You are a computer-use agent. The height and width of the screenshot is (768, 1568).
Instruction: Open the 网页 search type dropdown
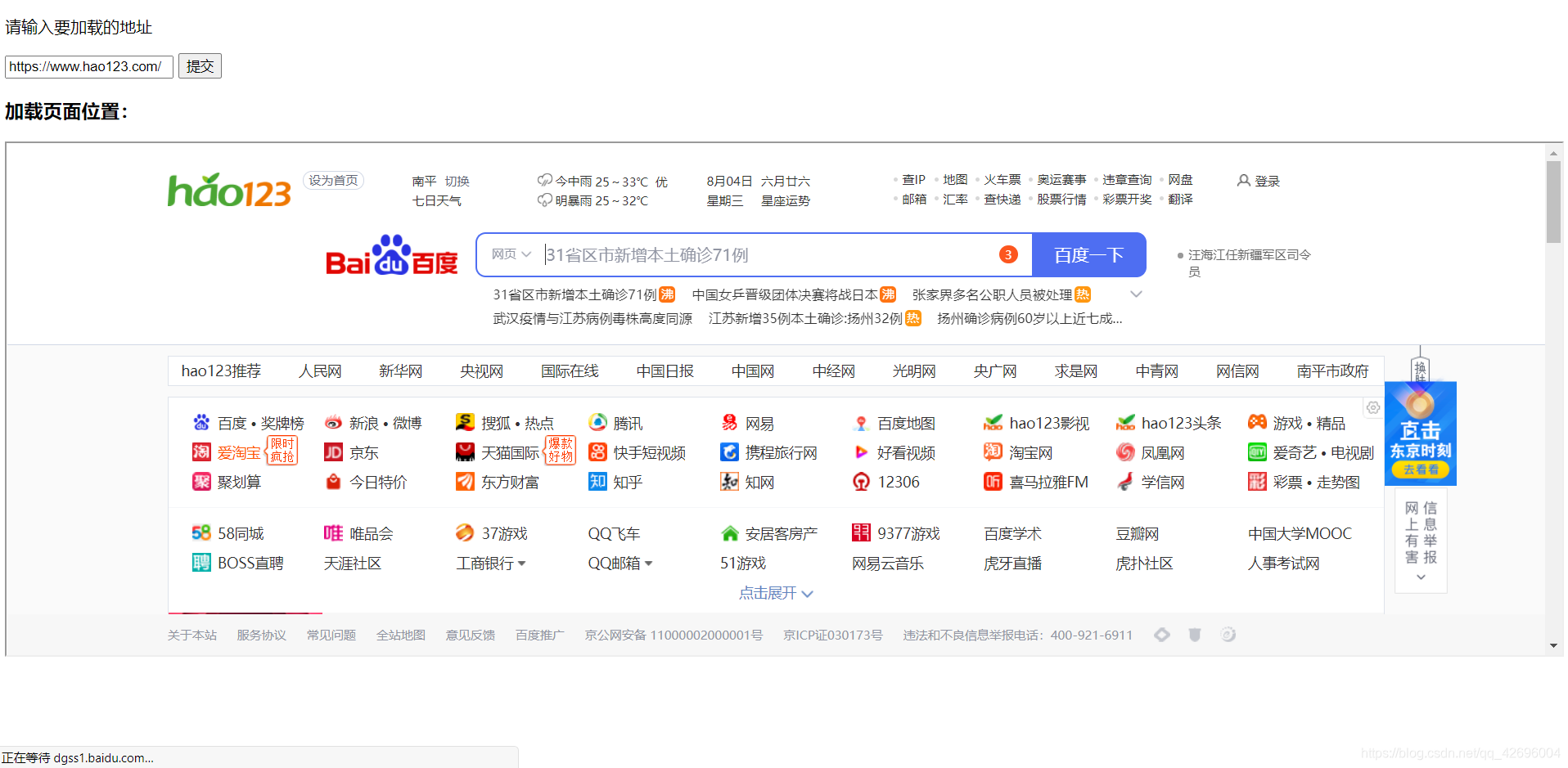point(511,254)
